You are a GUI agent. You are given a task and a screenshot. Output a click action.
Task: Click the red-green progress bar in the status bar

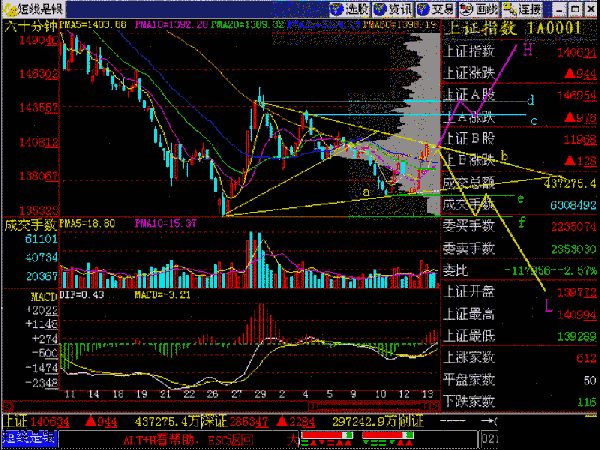pyautogui.click(x=332, y=436)
